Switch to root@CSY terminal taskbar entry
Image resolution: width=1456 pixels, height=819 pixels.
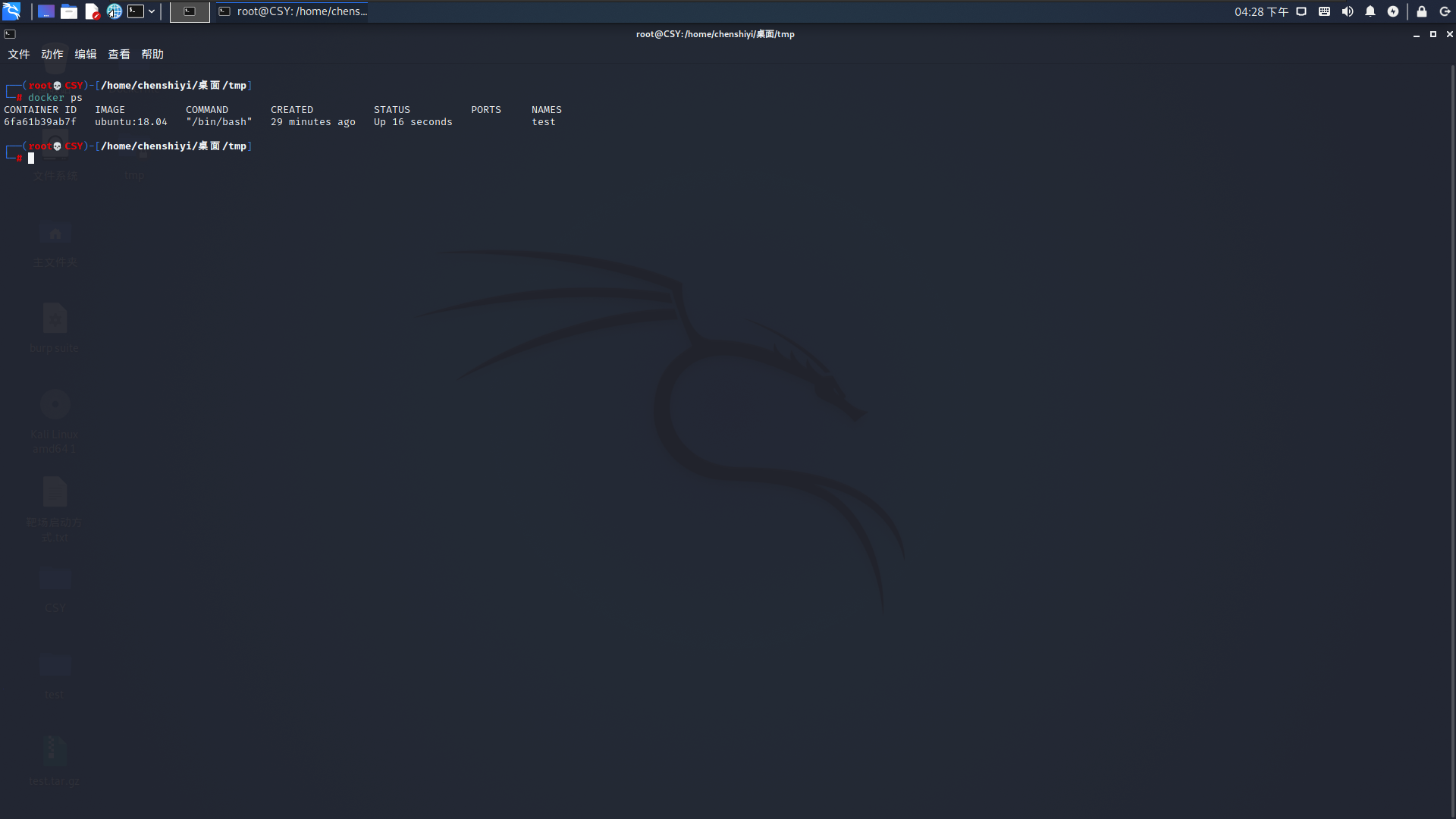click(x=293, y=11)
